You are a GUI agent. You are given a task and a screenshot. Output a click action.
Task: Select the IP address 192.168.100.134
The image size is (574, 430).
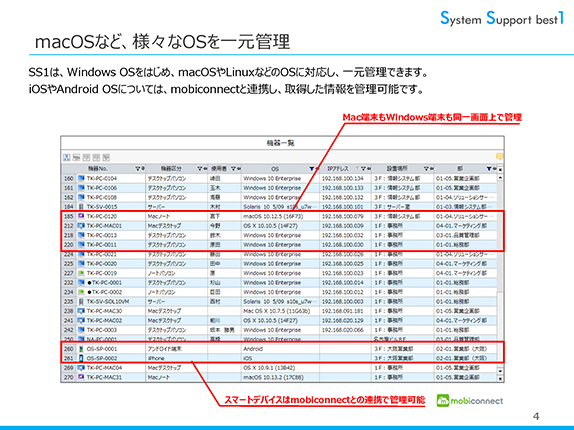[x=346, y=179]
